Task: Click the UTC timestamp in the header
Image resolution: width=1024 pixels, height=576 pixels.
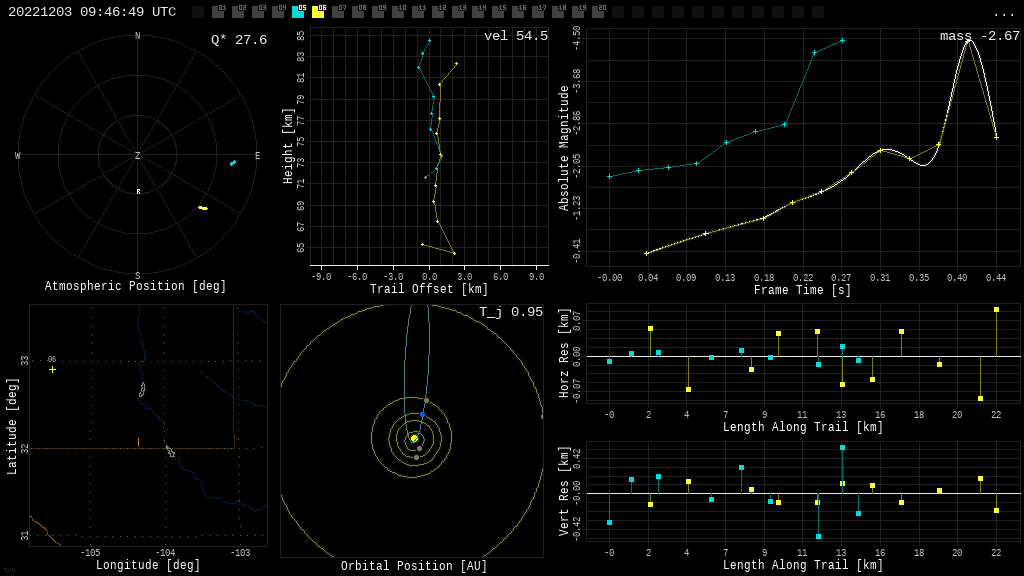Action: [x=92, y=12]
